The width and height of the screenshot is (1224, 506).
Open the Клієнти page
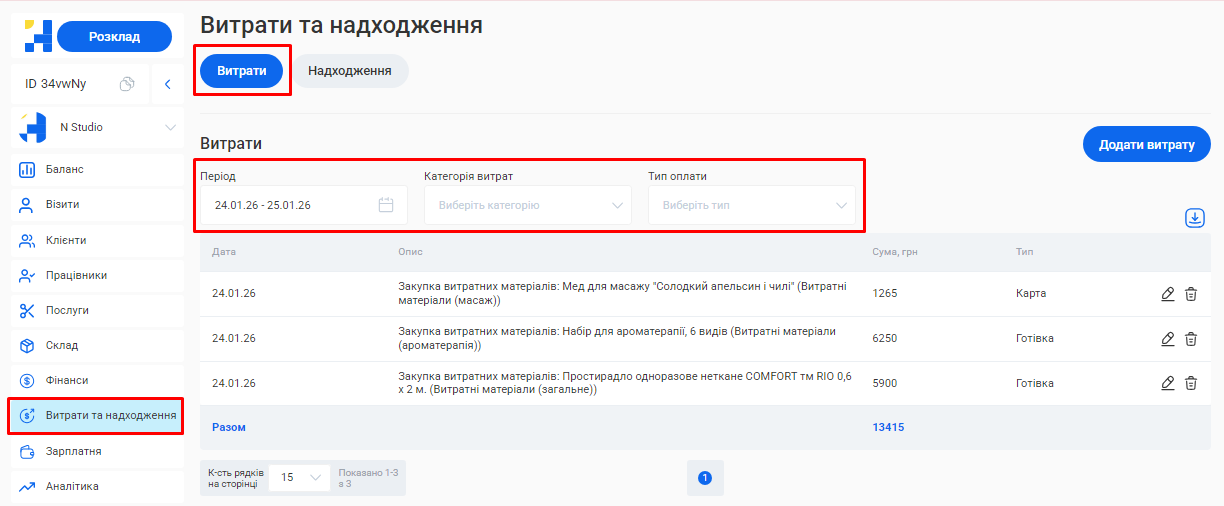tap(97, 240)
